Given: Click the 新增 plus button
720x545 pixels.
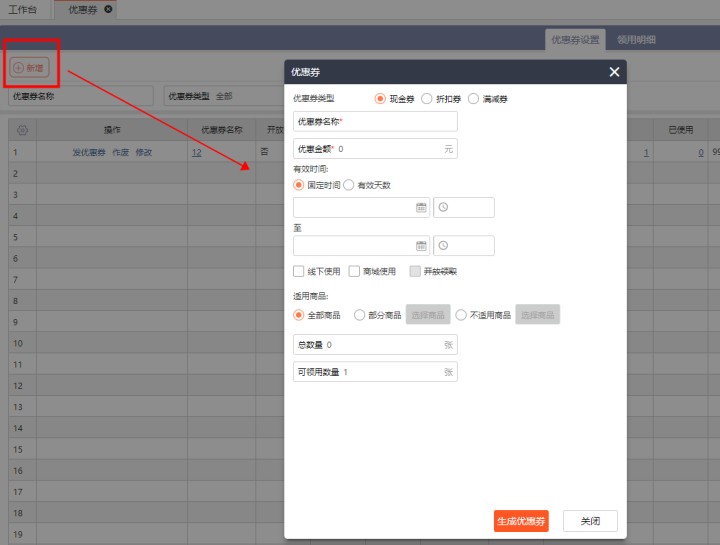Looking at the screenshot, I should [28, 68].
